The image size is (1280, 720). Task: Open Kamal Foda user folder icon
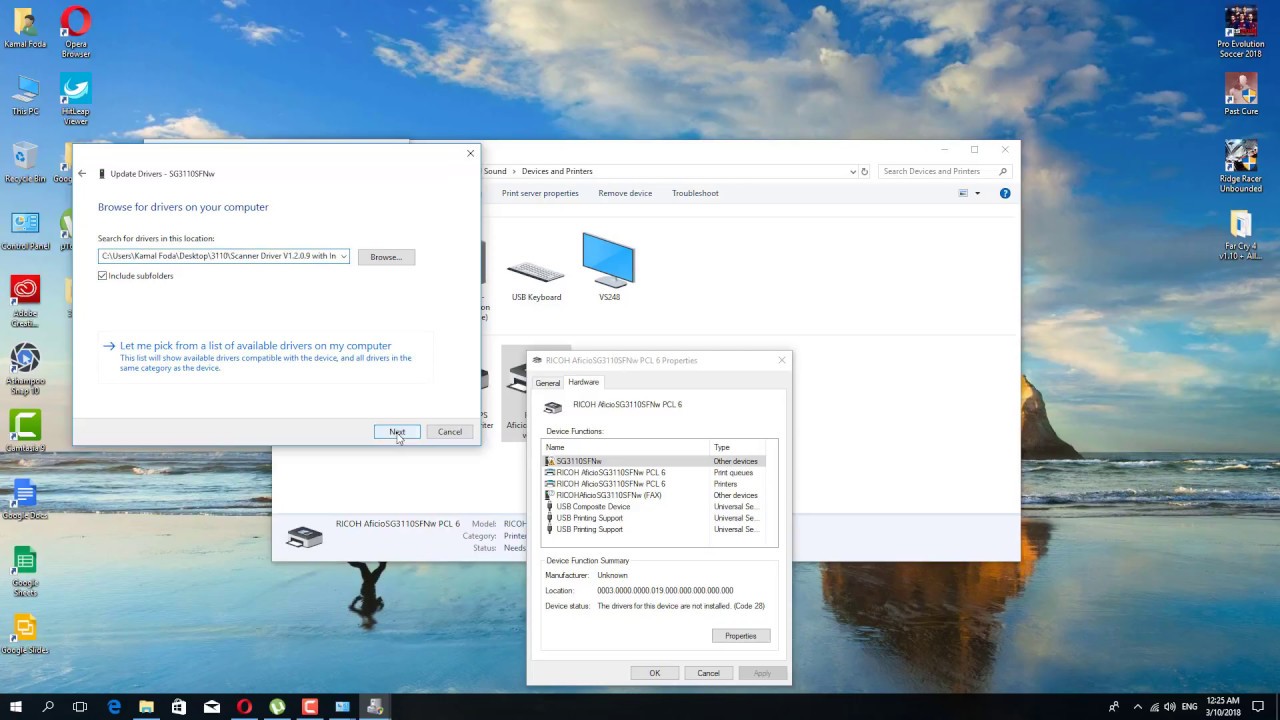(25, 28)
